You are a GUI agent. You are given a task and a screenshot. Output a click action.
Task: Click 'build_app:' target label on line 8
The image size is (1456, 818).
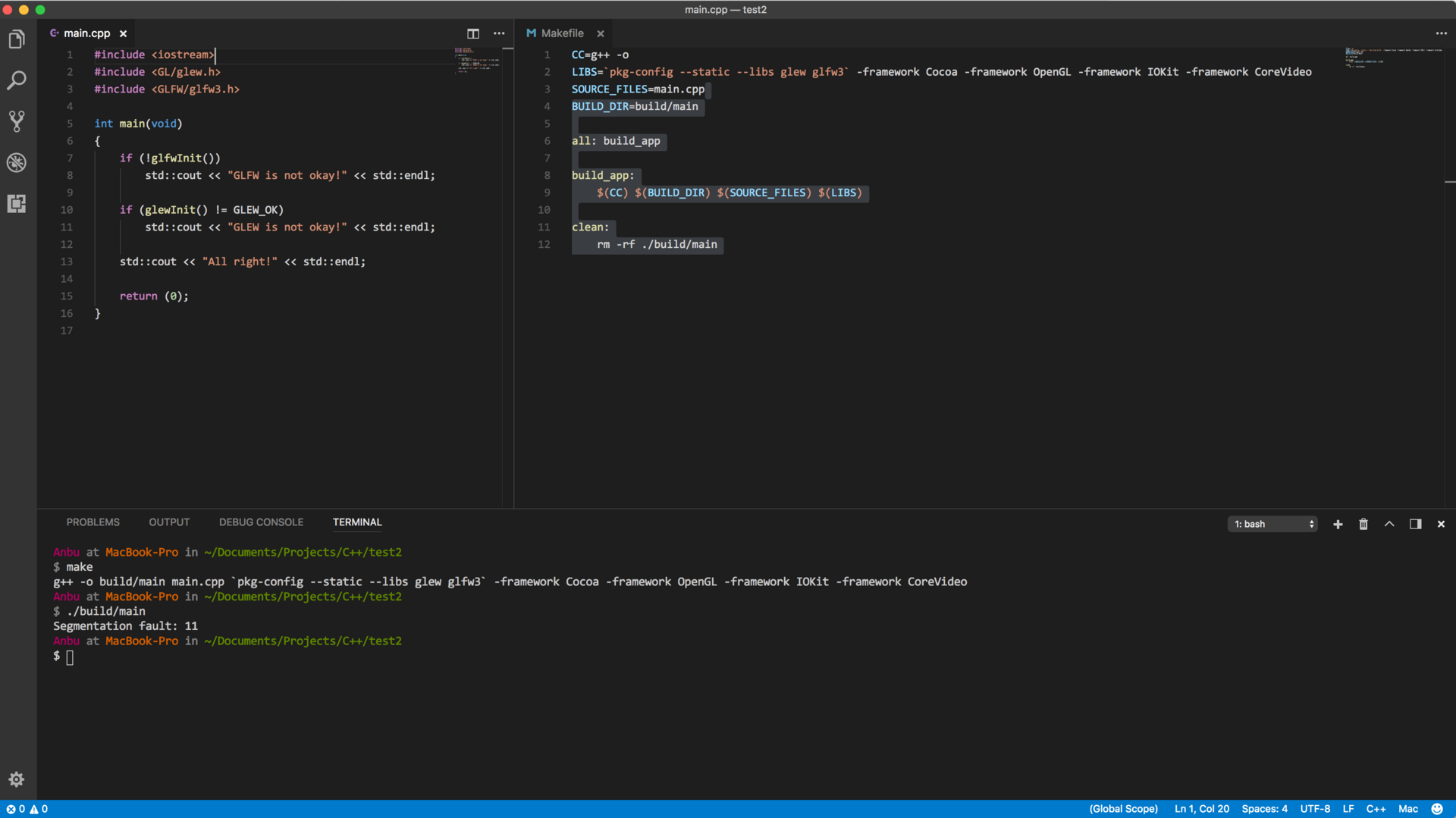click(603, 176)
